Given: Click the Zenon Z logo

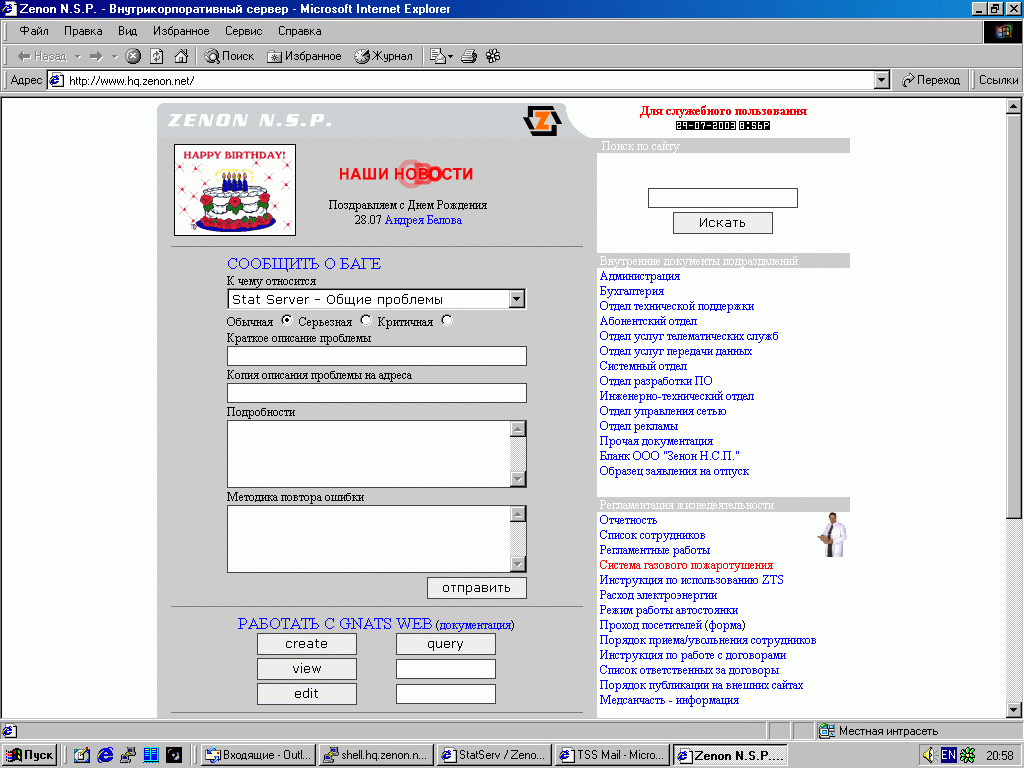Looking at the screenshot, I should click(x=542, y=120).
